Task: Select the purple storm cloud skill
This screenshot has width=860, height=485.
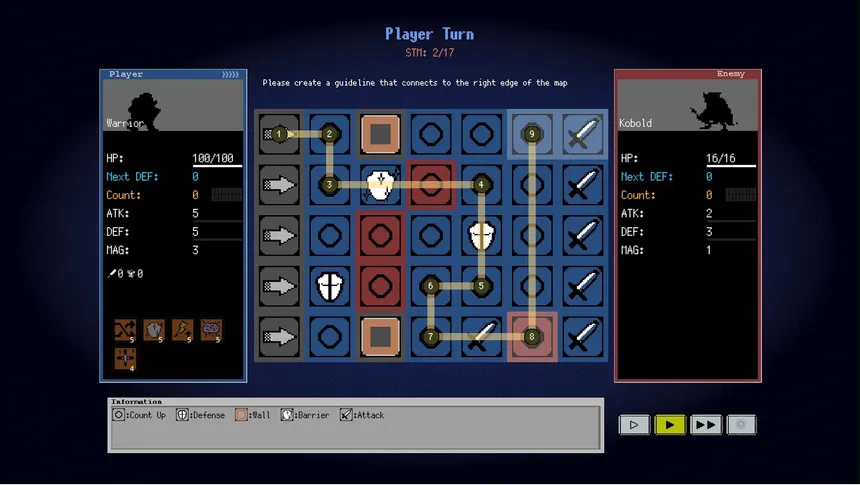Action: point(211,330)
